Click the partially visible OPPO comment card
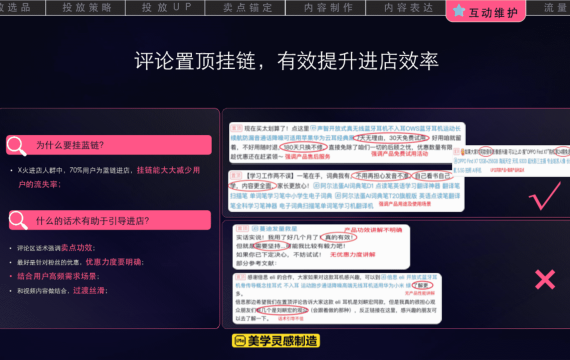Viewport: 570px width, 360px height. pyautogui.click(x=511, y=160)
